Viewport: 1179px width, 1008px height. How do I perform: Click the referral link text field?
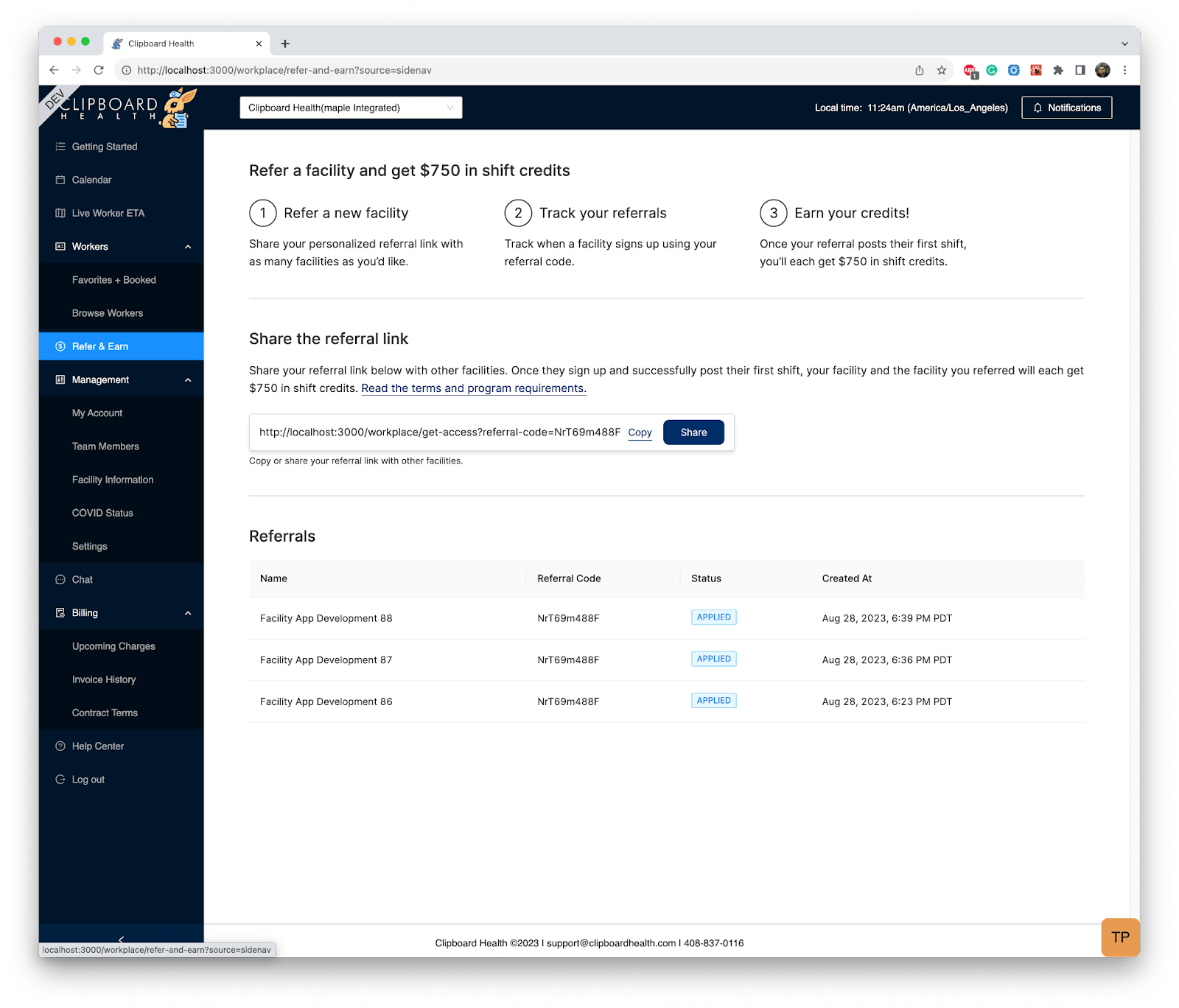pyautogui.click(x=438, y=433)
